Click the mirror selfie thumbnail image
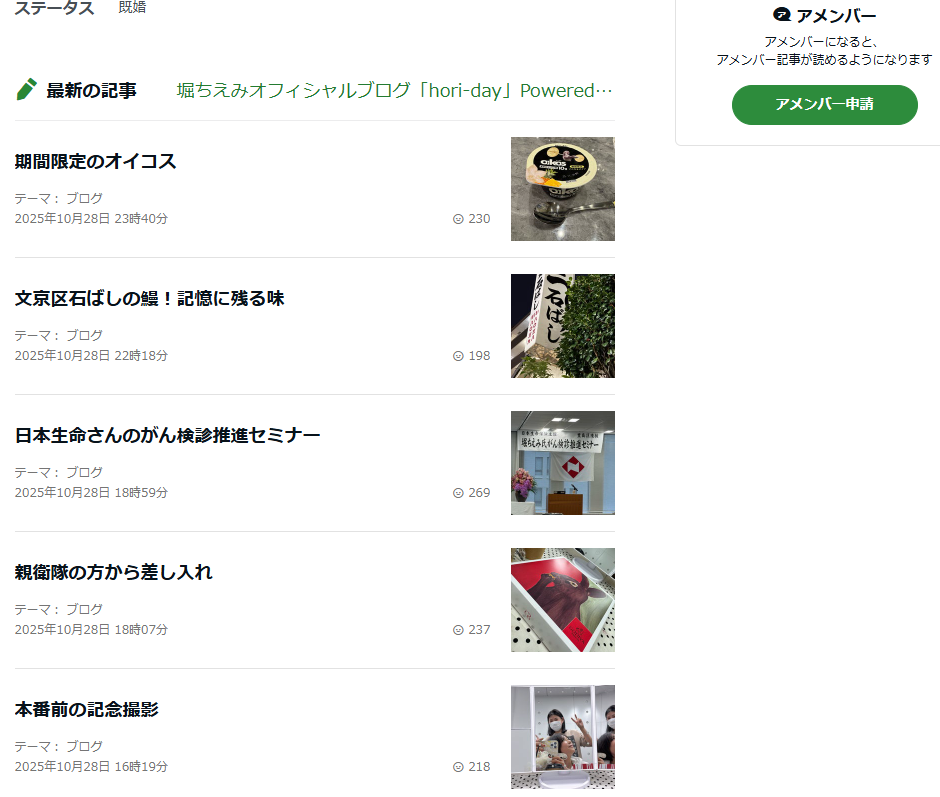Viewport: 940px width, 797px height. coord(563,737)
